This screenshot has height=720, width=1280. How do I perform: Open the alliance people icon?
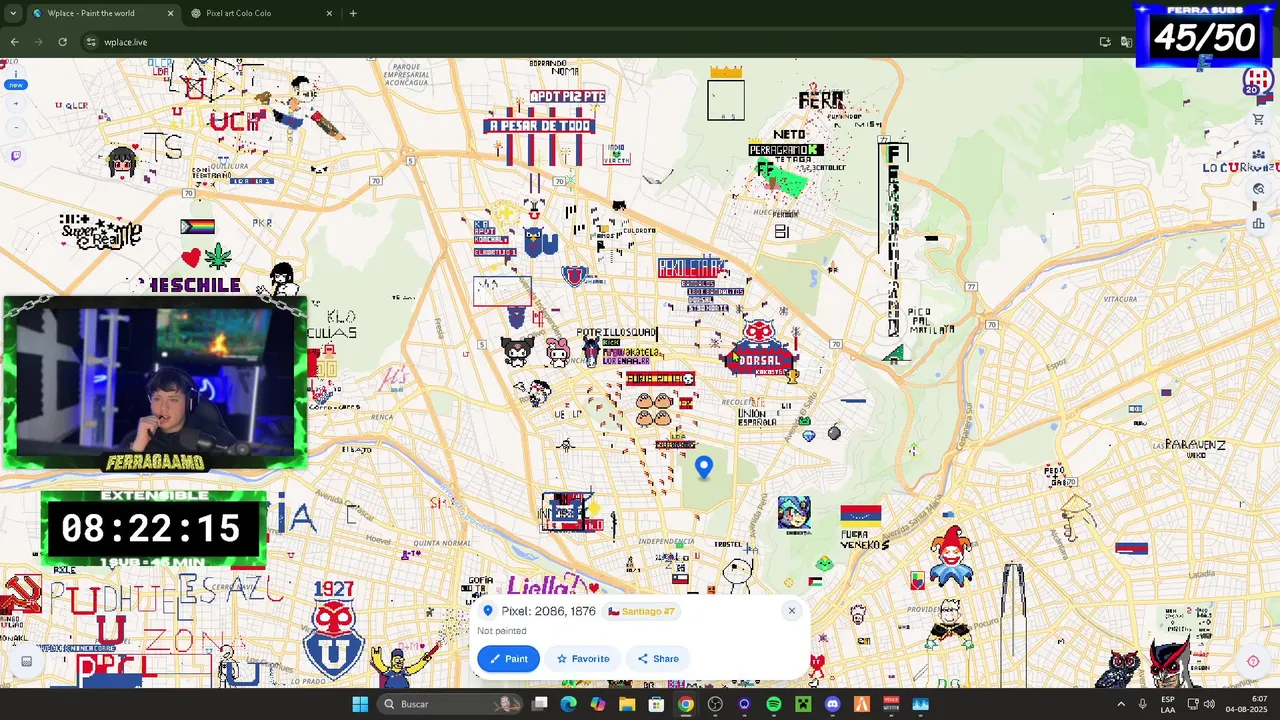click(1258, 155)
